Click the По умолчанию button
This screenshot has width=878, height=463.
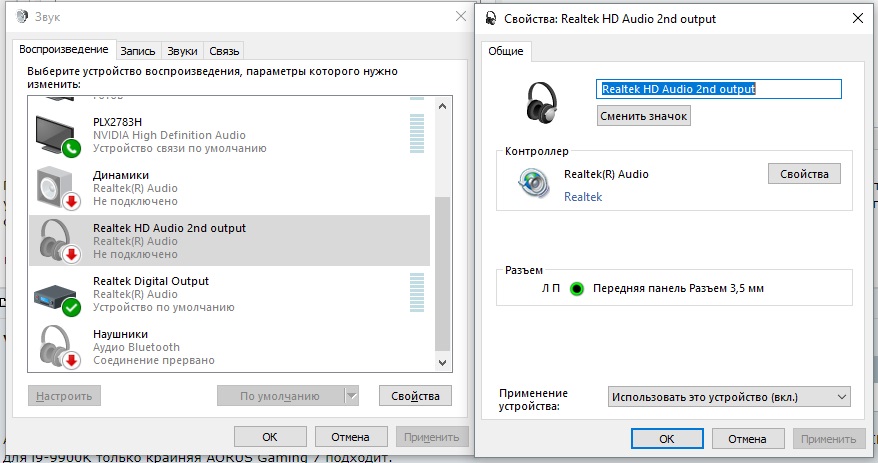tap(280, 396)
